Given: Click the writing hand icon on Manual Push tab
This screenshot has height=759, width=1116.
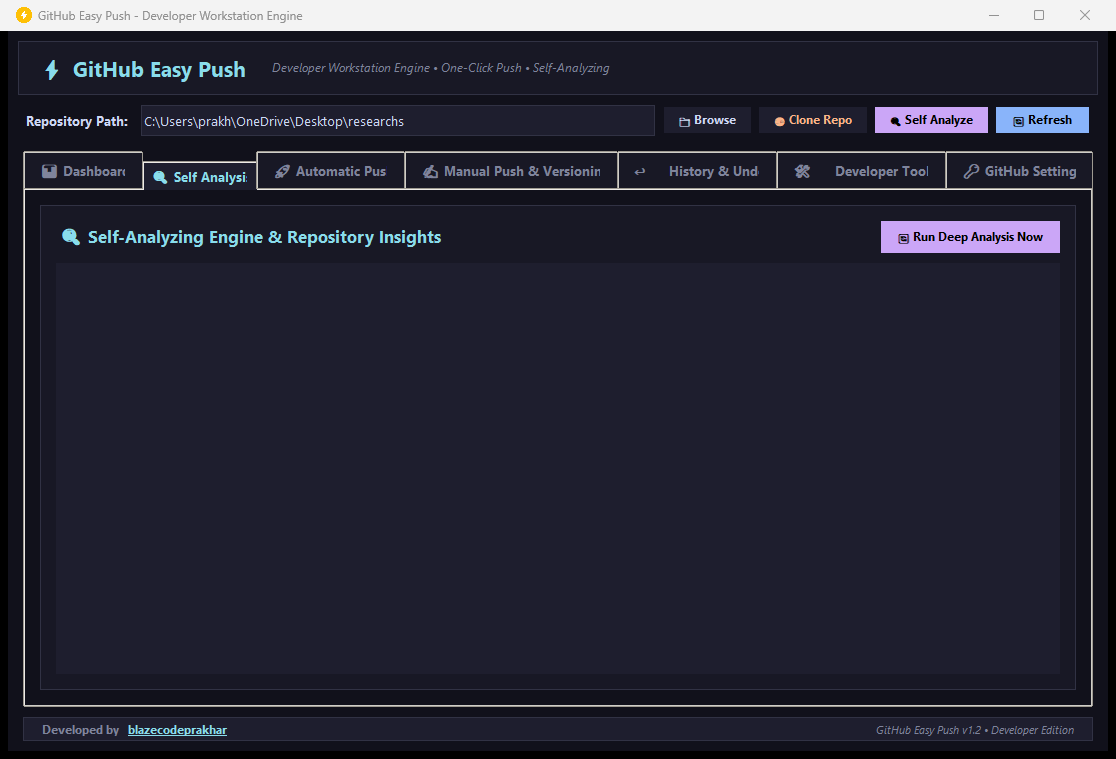Looking at the screenshot, I should point(430,171).
